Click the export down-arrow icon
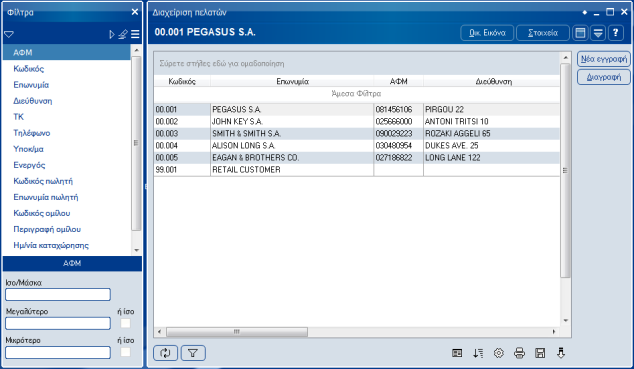This screenshot has height=369, width=634. 561,353
